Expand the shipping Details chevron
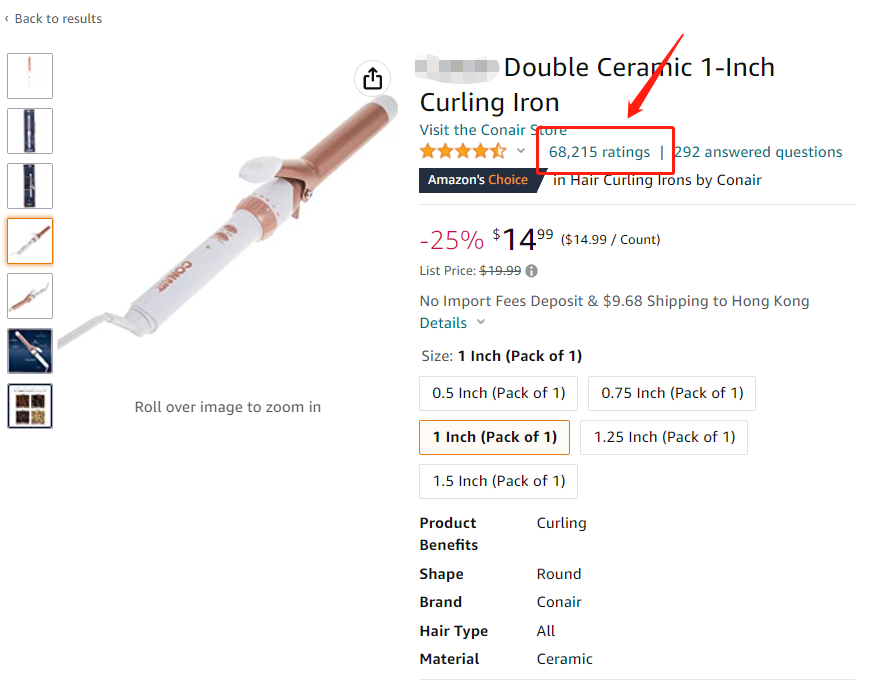 tap(481, 322)
